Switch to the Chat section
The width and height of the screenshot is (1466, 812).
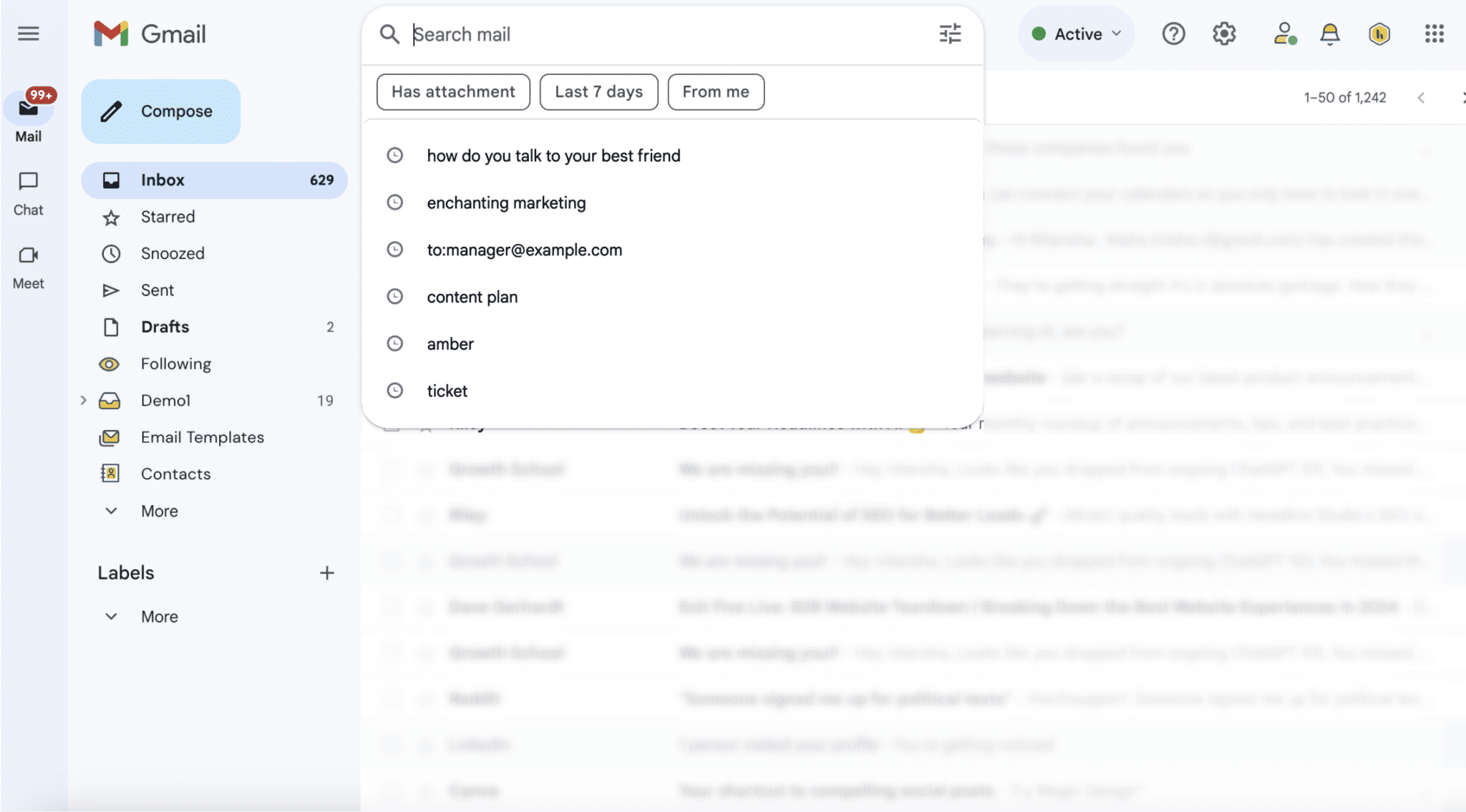pos(28,192)
